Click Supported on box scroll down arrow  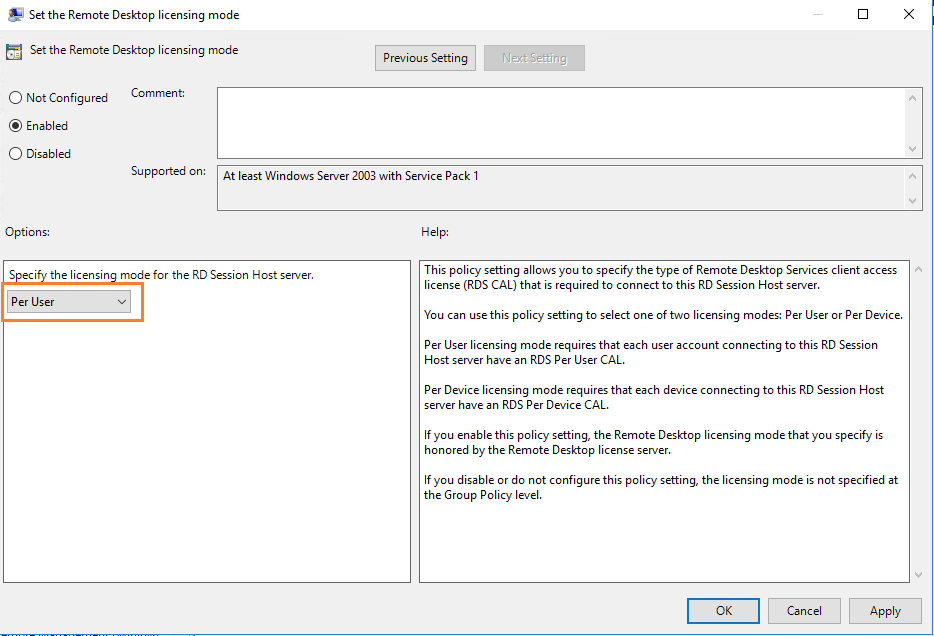pyautogui.click(x=913, y=201)
